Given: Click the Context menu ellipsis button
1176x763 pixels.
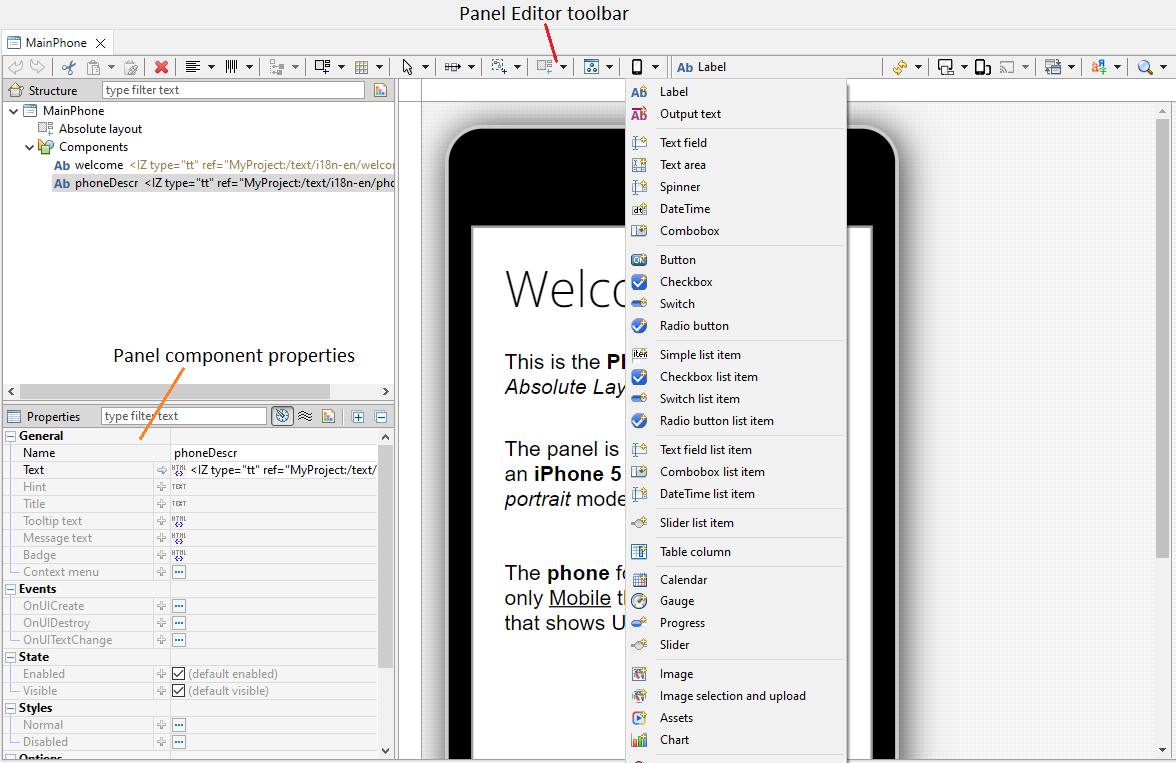Looking at the screenshot, I should (x=179, y=572).
